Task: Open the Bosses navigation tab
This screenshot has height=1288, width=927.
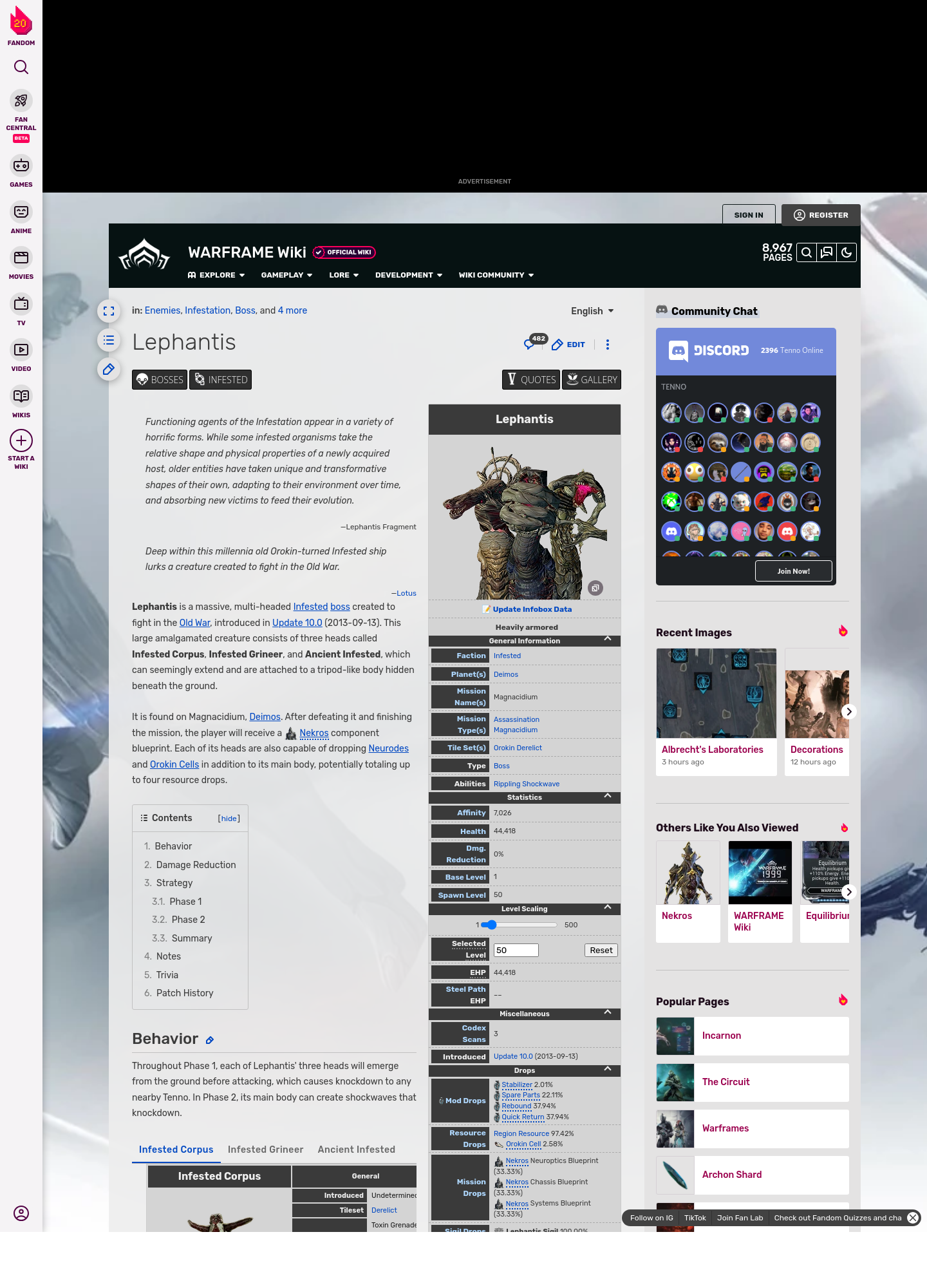Action: click(160, 380)
